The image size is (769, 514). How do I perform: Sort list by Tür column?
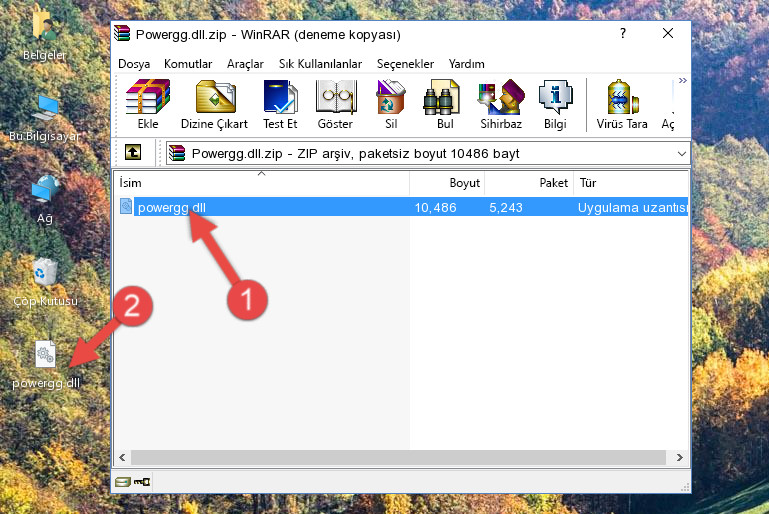(x=631, y=182)
